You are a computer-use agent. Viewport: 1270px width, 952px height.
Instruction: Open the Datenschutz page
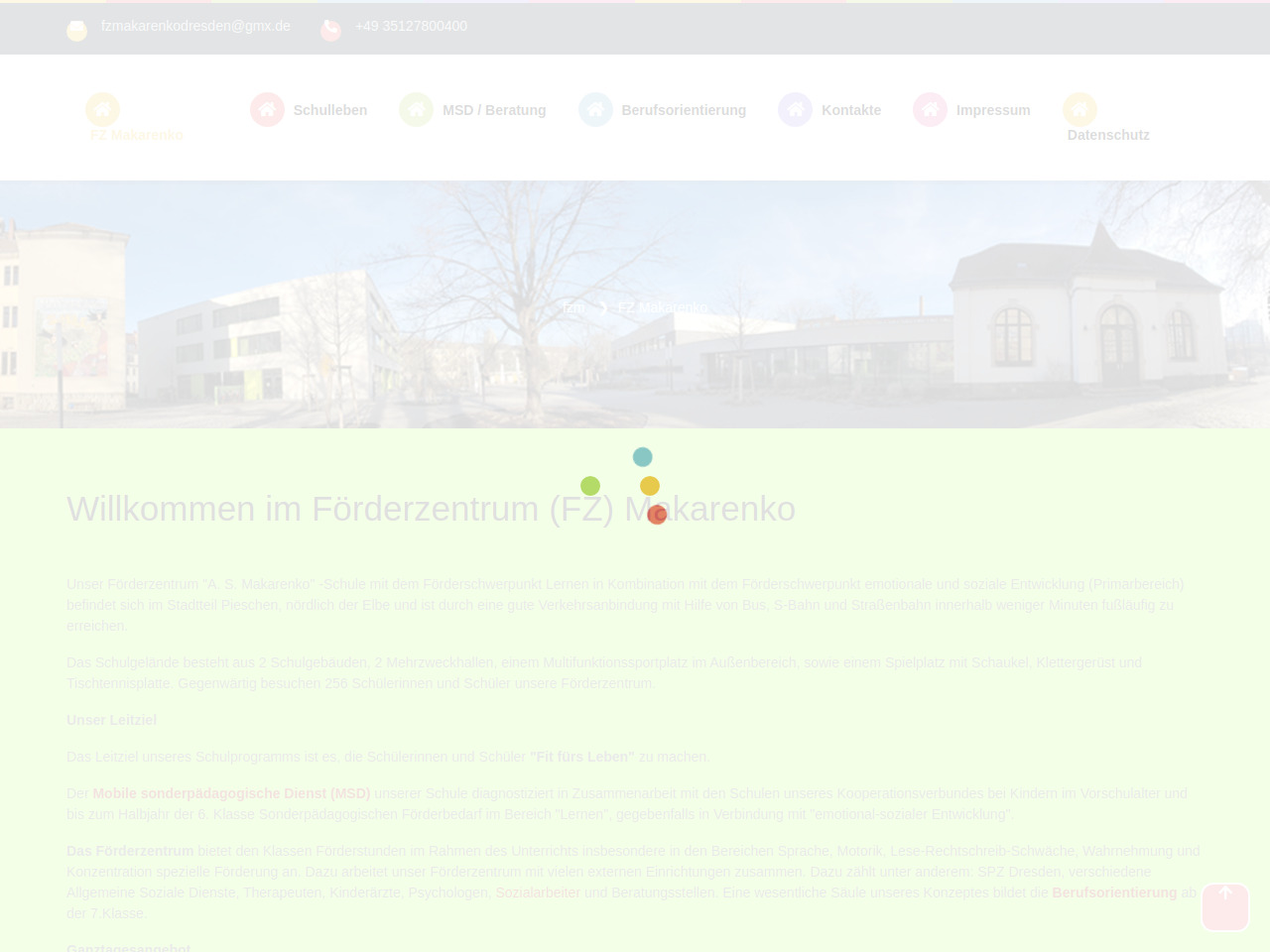tap(1107, 135)
